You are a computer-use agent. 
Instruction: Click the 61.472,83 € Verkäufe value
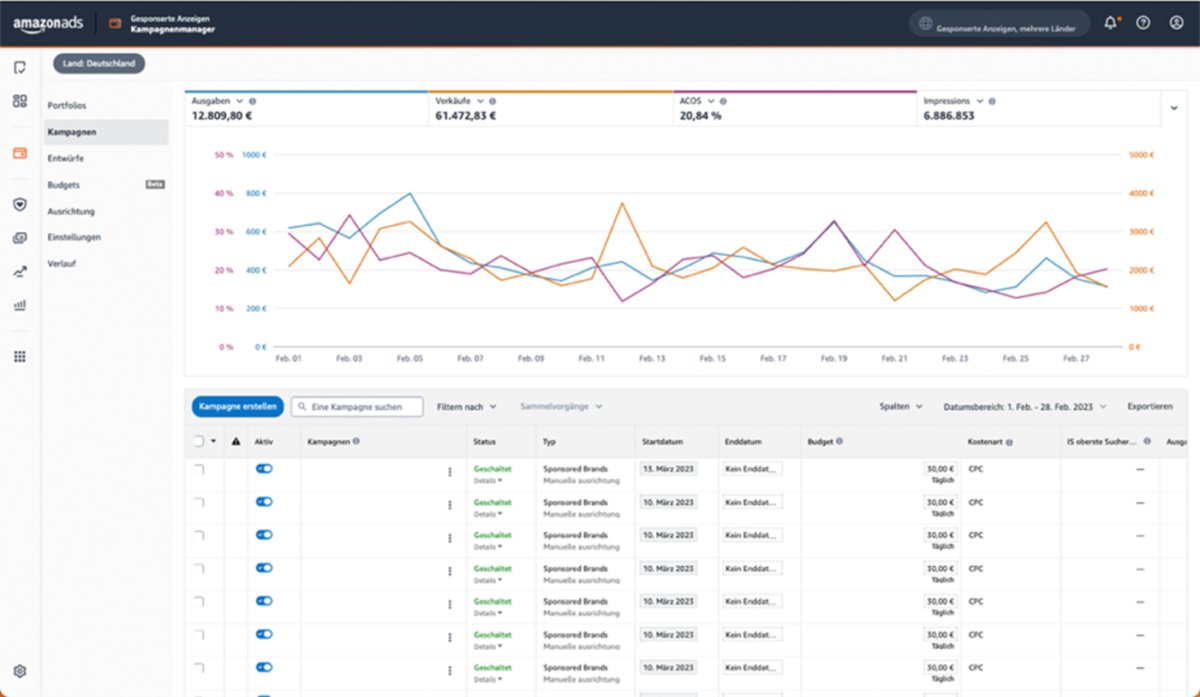coord(466,116)
